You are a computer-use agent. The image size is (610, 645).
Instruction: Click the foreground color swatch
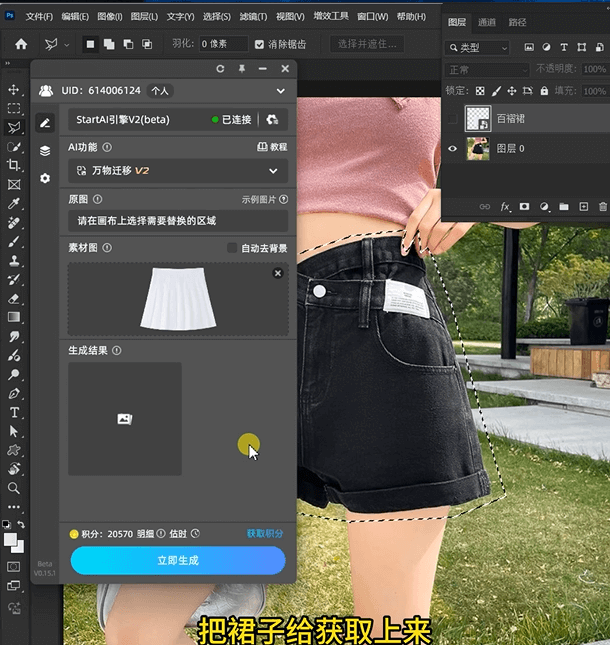(x=10, y=539)
